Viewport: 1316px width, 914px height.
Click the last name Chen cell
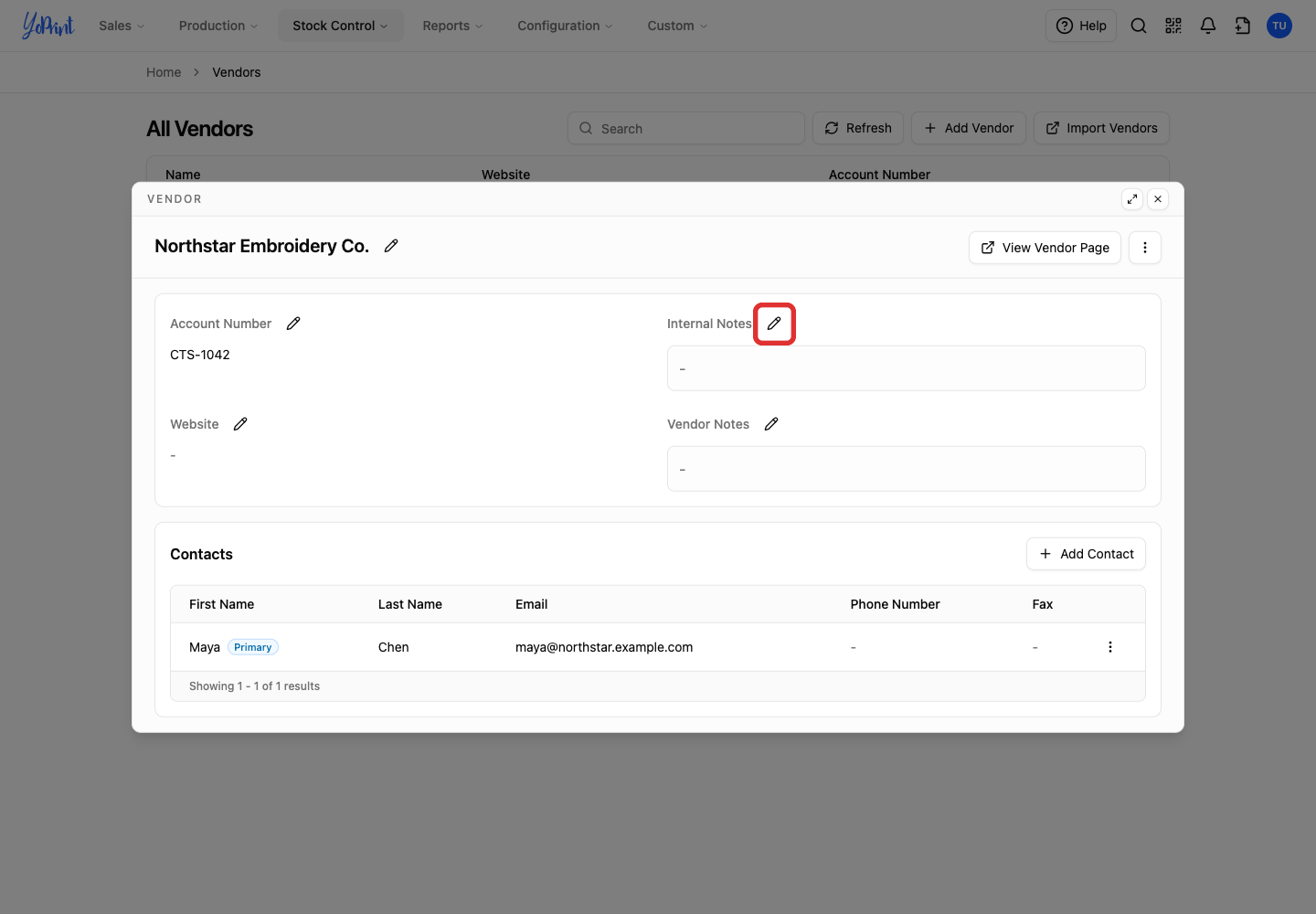point(394,647)
